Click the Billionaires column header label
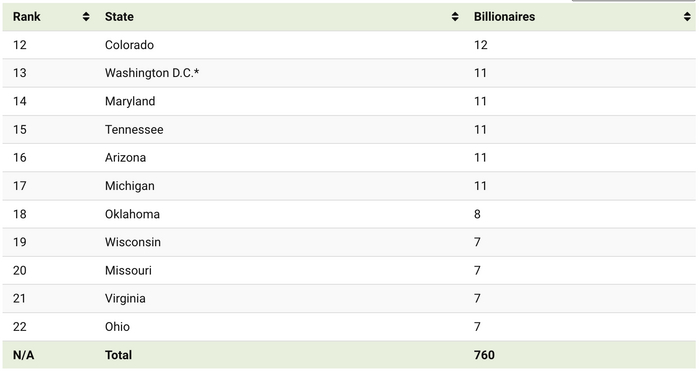The width and height of the screenshot is (700, 385). pos(504,17)
